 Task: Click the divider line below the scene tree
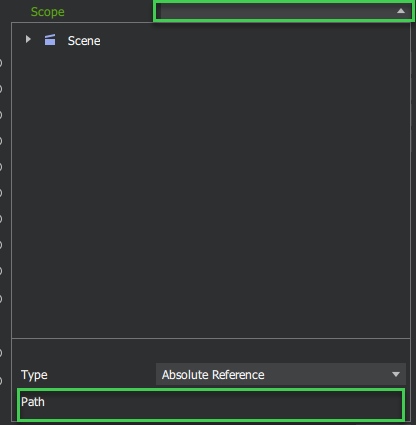[211, 338]
